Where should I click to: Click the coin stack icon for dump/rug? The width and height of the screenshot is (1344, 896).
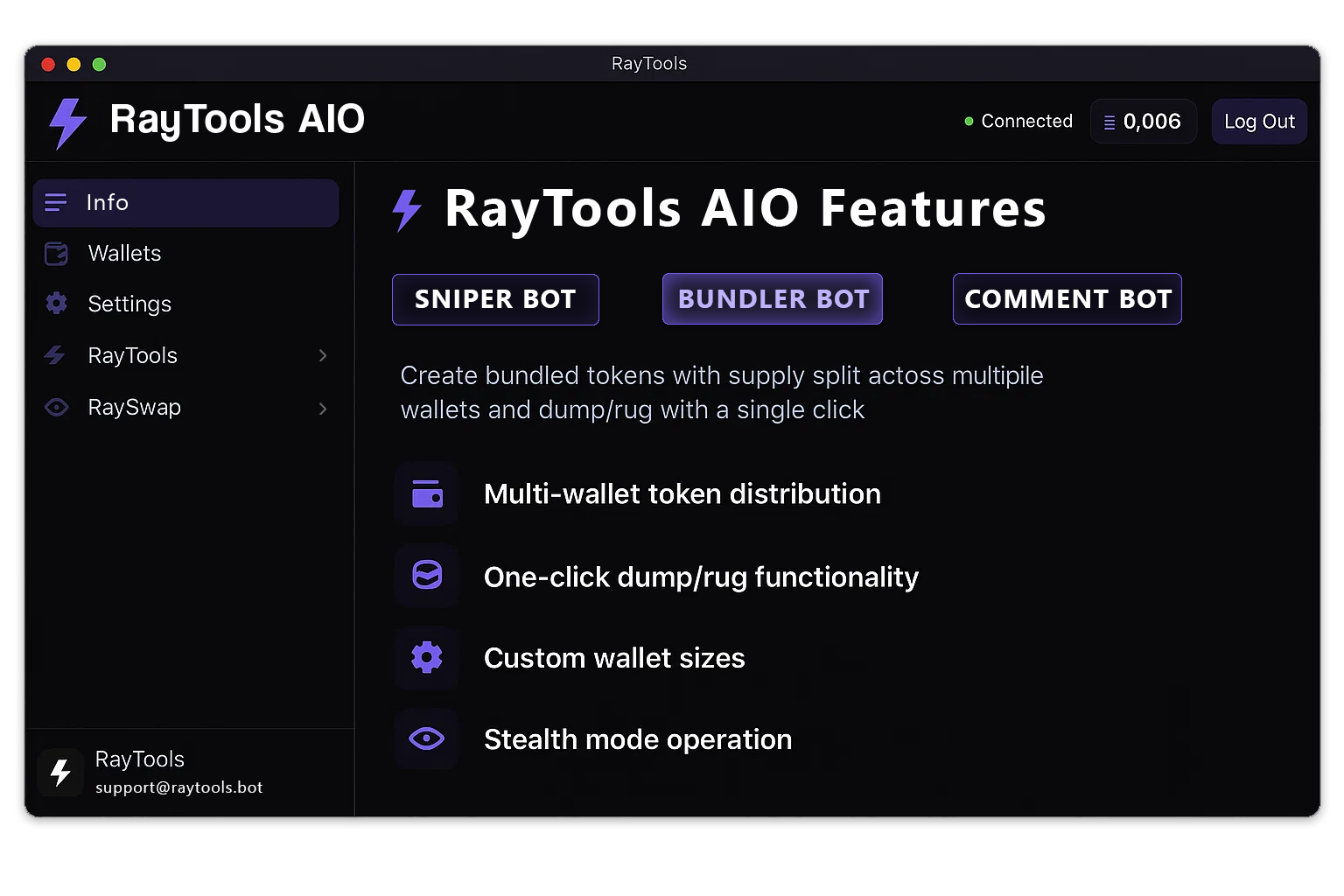click(x=427, y=576)
